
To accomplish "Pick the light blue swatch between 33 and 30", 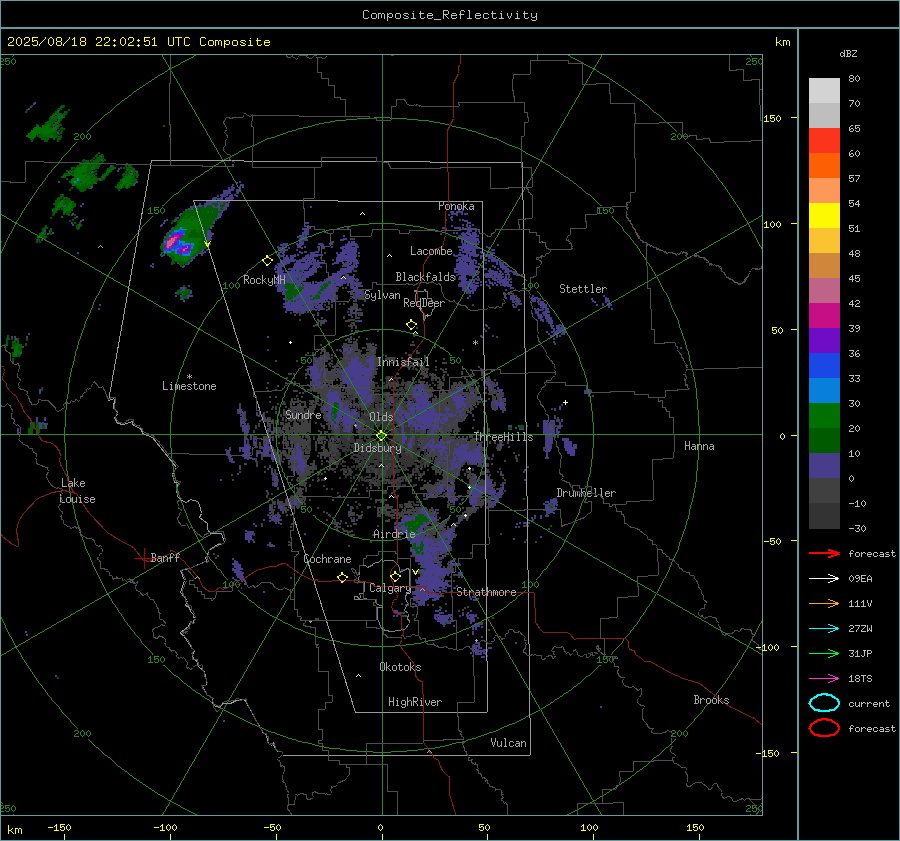I will click(824, 391).
